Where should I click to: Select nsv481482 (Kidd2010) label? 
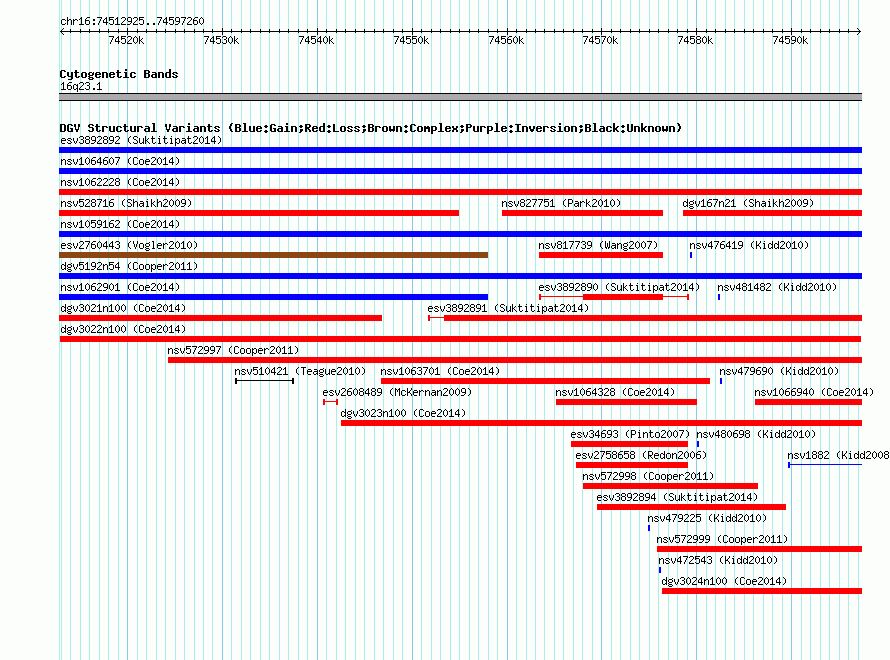777,287
